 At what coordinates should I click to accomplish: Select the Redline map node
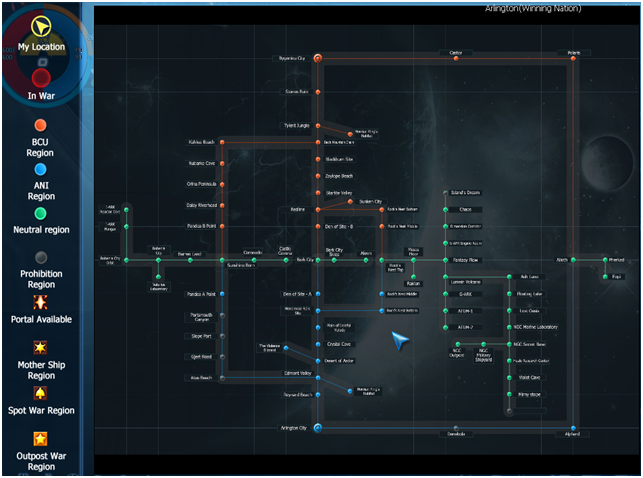tap(318, 209)
